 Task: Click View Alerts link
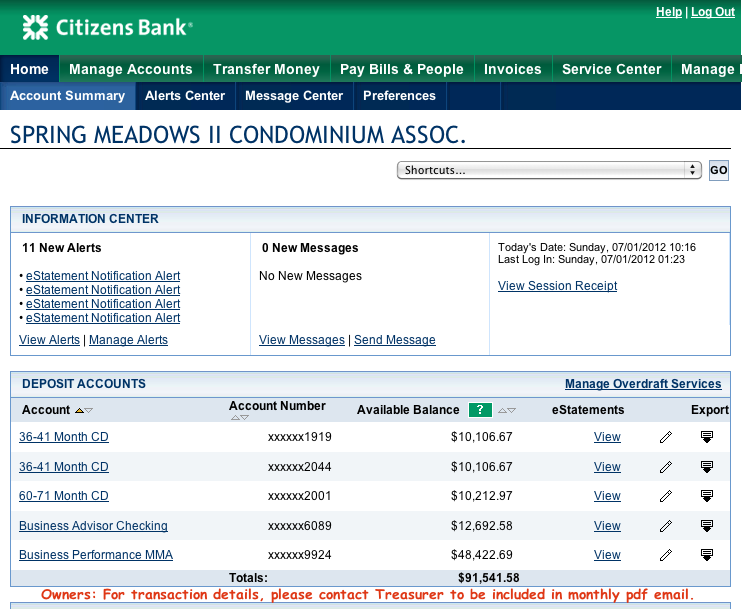pos(49,340)
